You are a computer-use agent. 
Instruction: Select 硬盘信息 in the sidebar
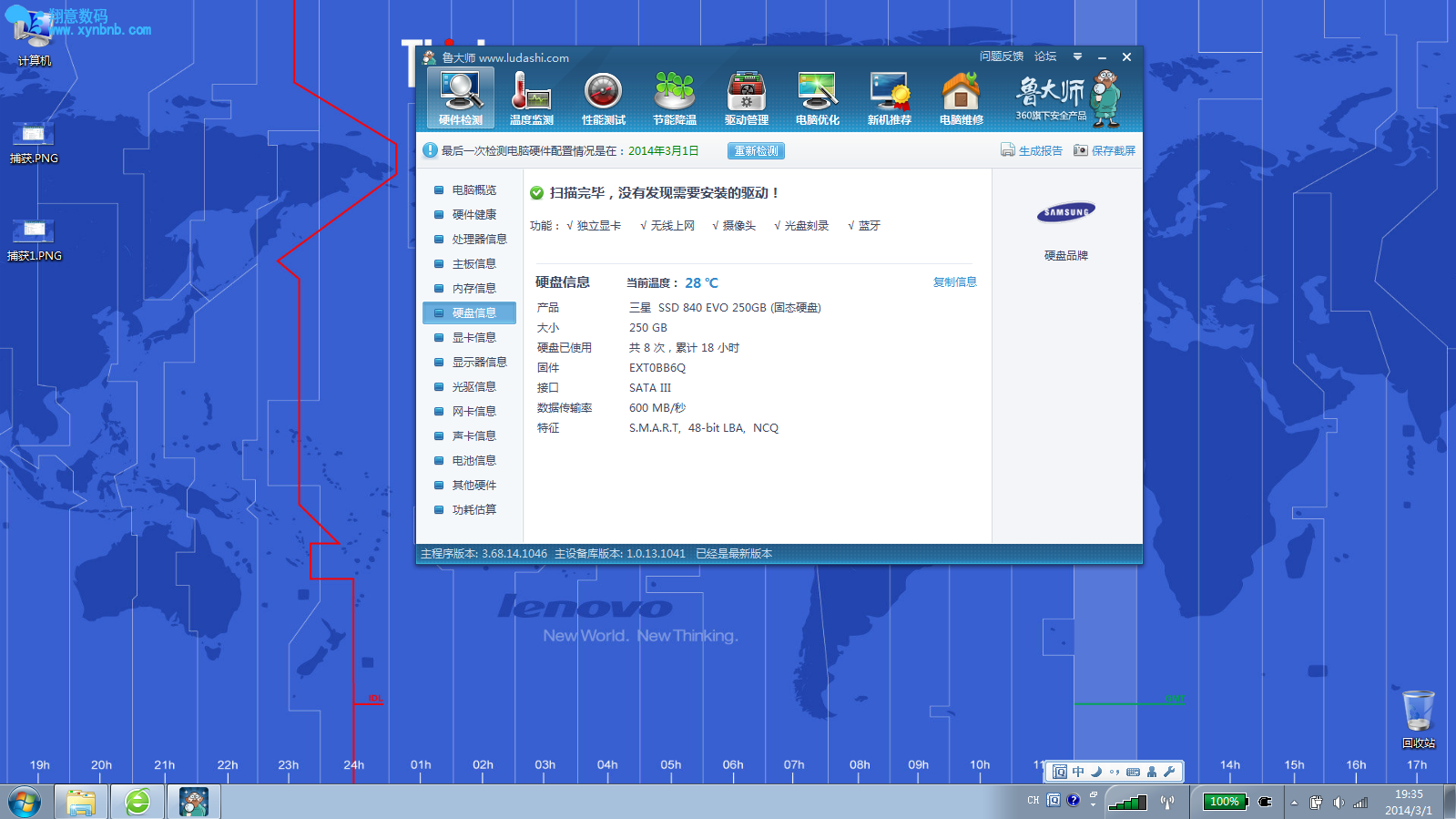(x=470, y=312)
